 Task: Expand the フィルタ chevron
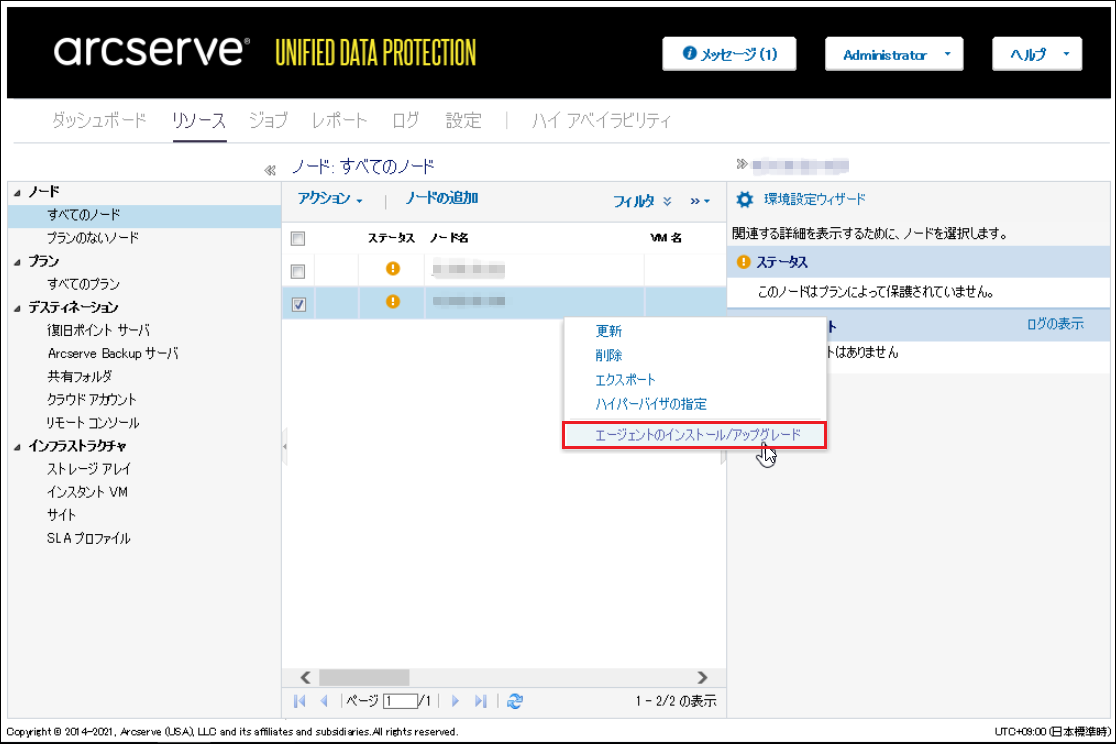[x=667, y=201]
